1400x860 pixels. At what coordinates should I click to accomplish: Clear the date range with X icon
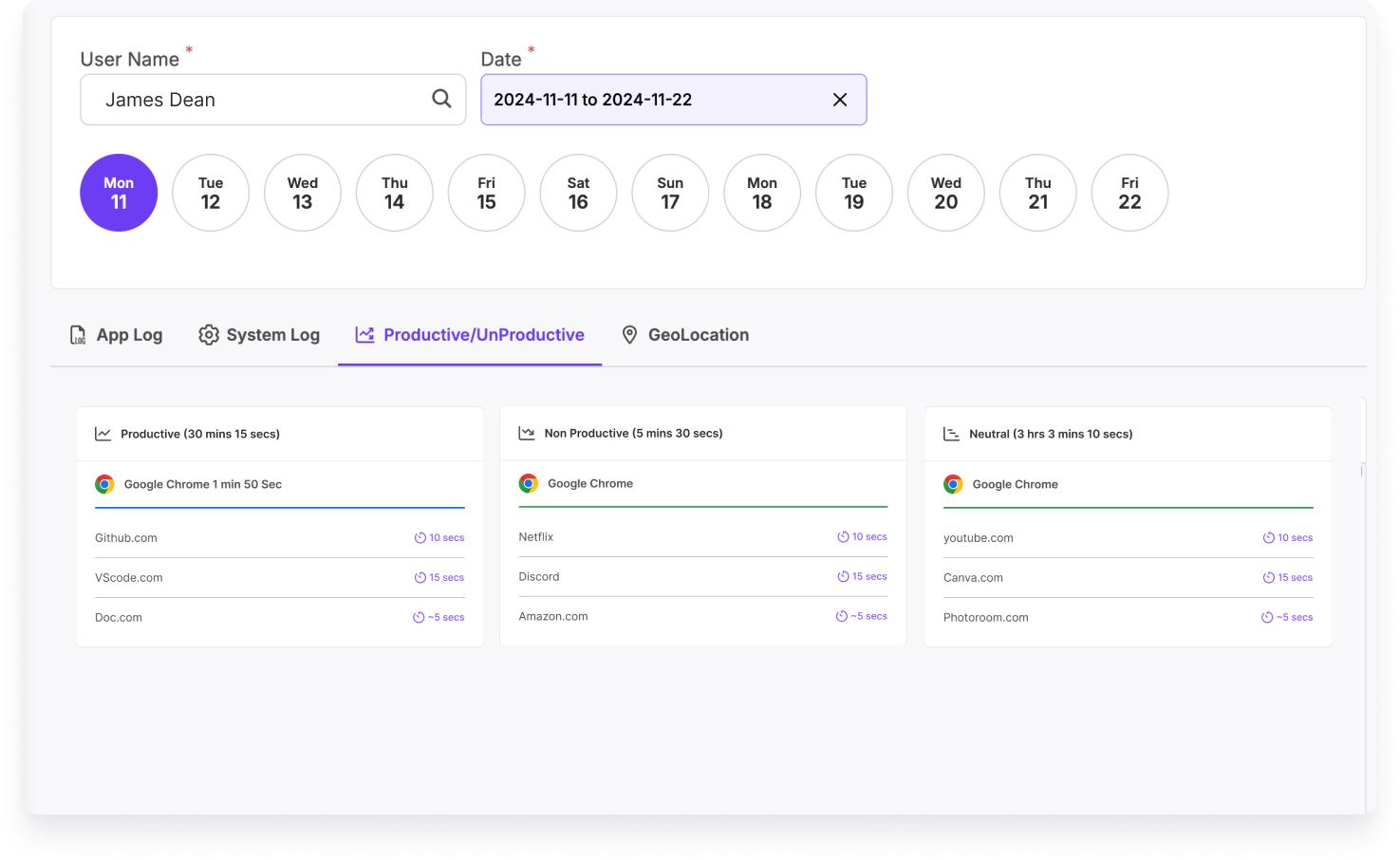point(840,100)
